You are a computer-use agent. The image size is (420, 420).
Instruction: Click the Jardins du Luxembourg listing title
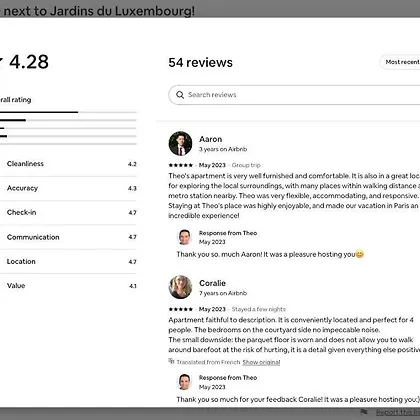(97, 11)
